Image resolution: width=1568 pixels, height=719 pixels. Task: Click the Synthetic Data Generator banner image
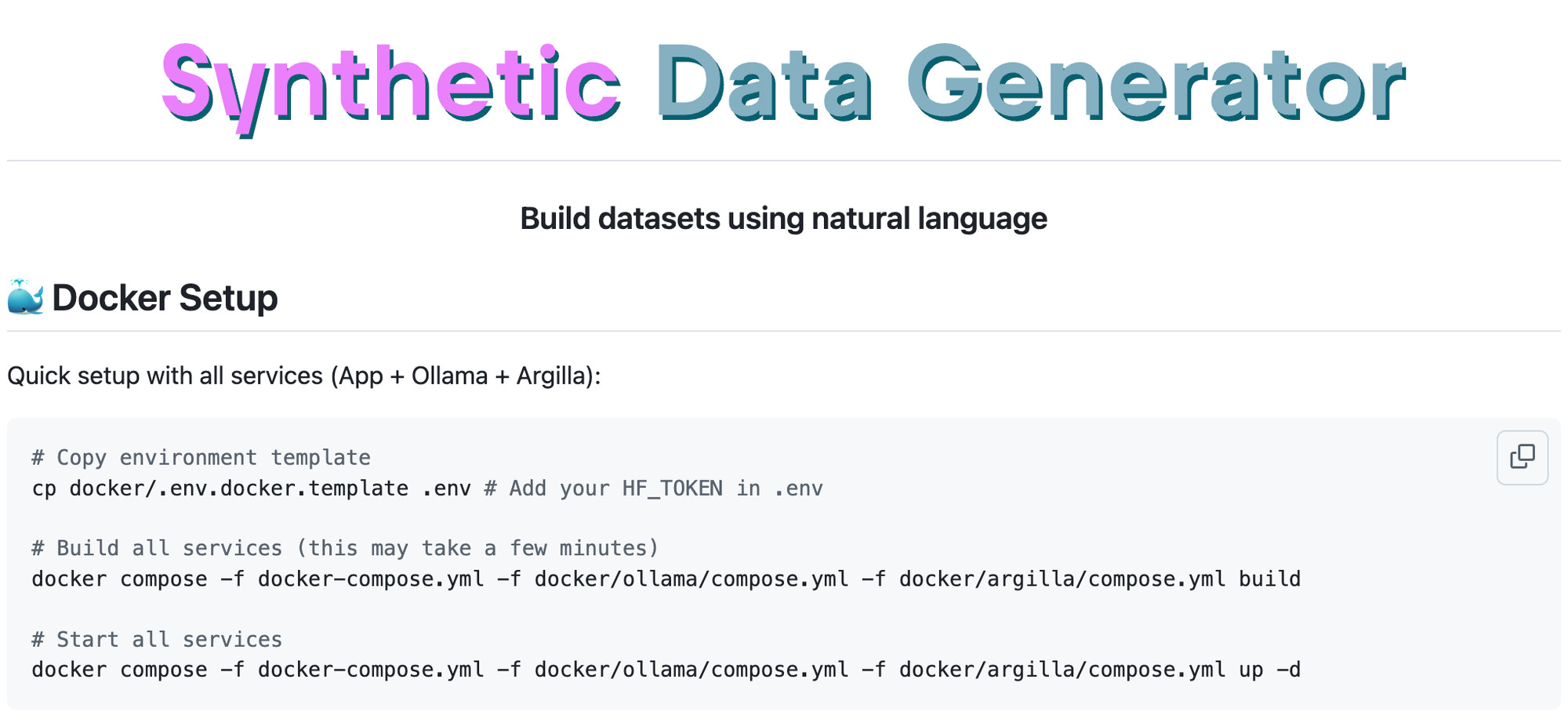point(783,86)
